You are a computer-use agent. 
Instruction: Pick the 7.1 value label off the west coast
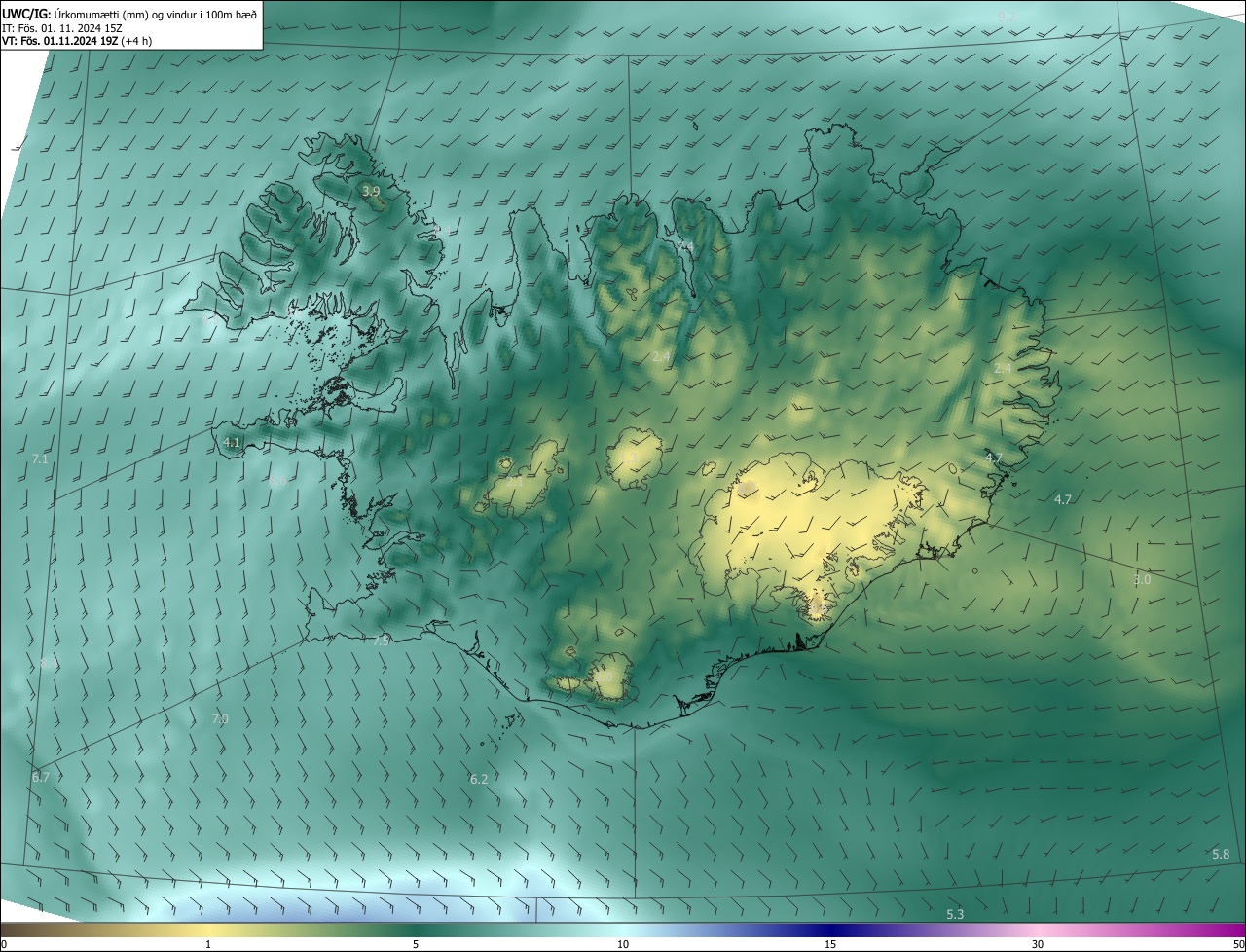coord(40,458)
